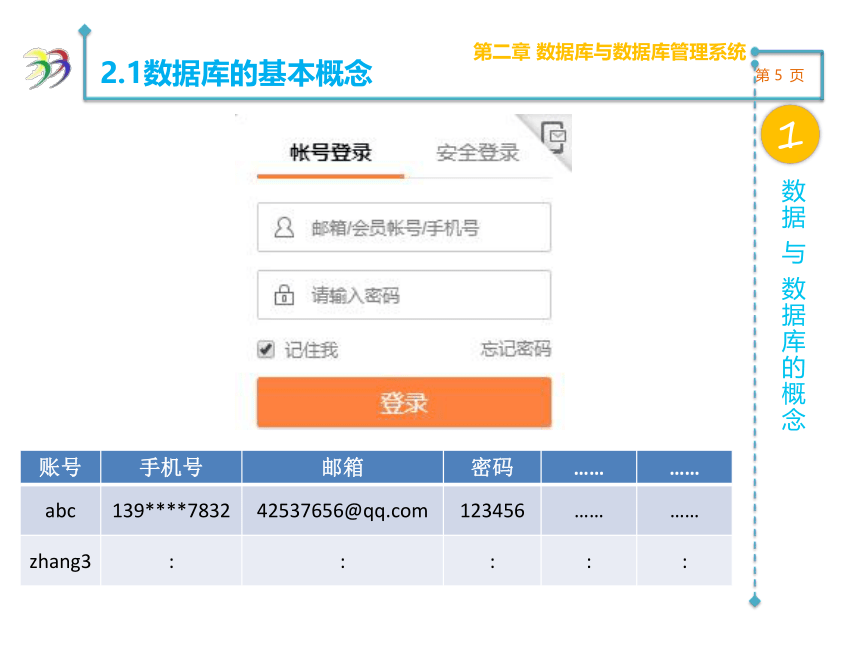Screen dimensions: 860x645
Task: Open the 忘记密码 link
Action: 516,349
